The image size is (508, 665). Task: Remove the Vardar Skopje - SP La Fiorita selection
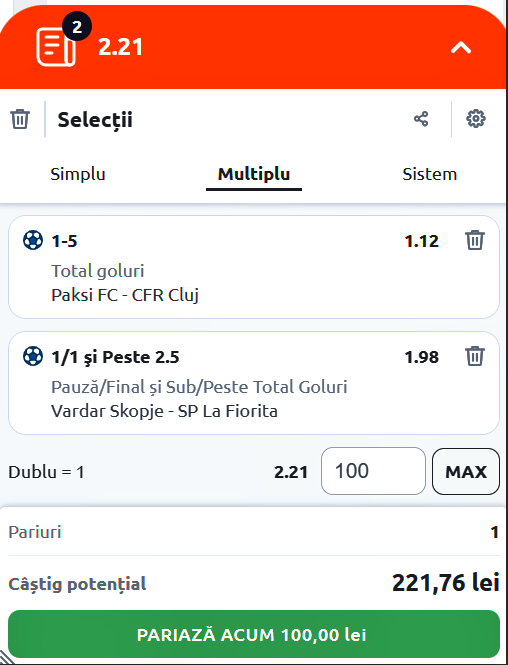click(x=475, y=356)
